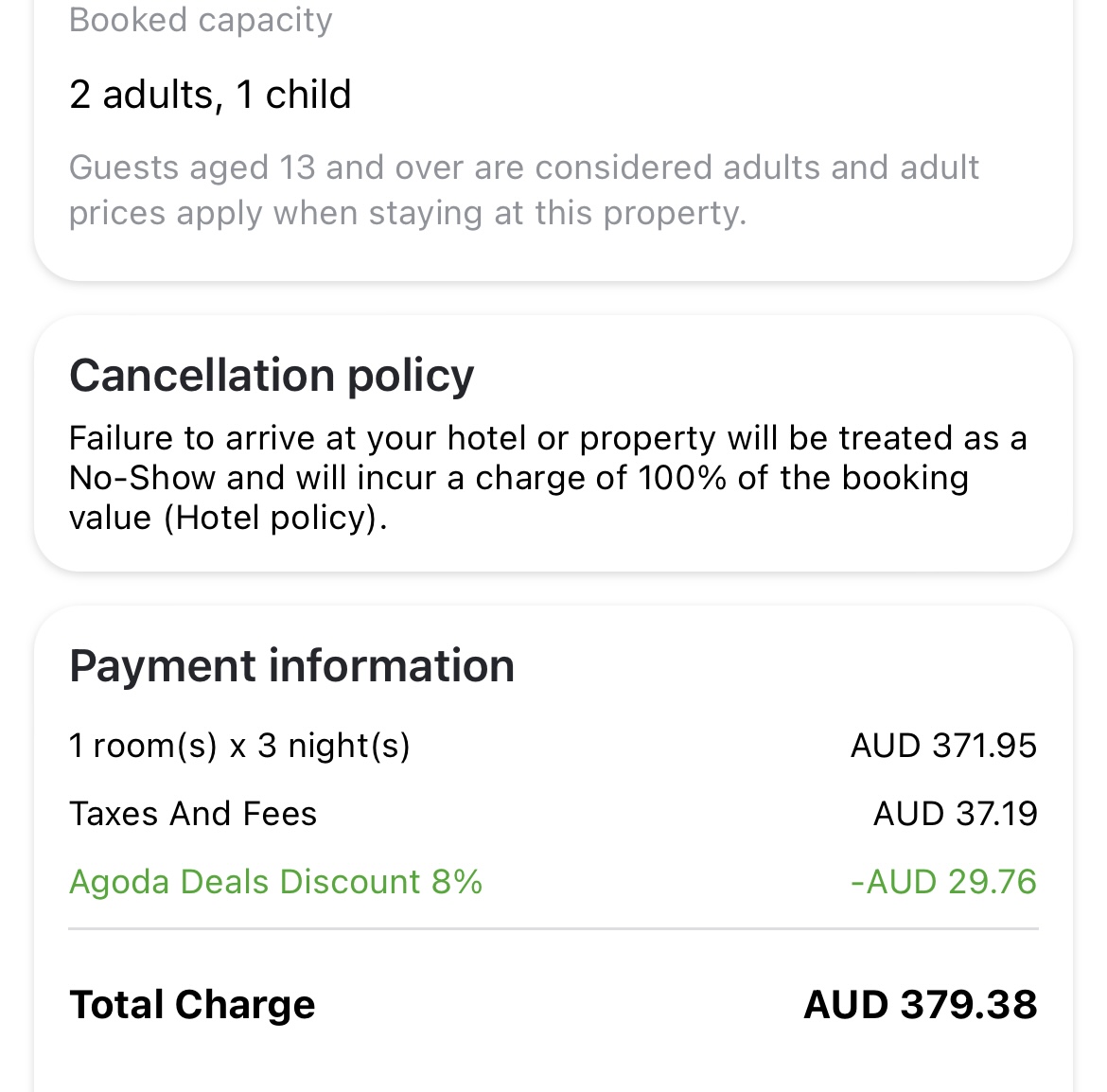Tap the Taxes And Fees row label
Screen dimensions: 1107x1092
(x=193, y=814)
